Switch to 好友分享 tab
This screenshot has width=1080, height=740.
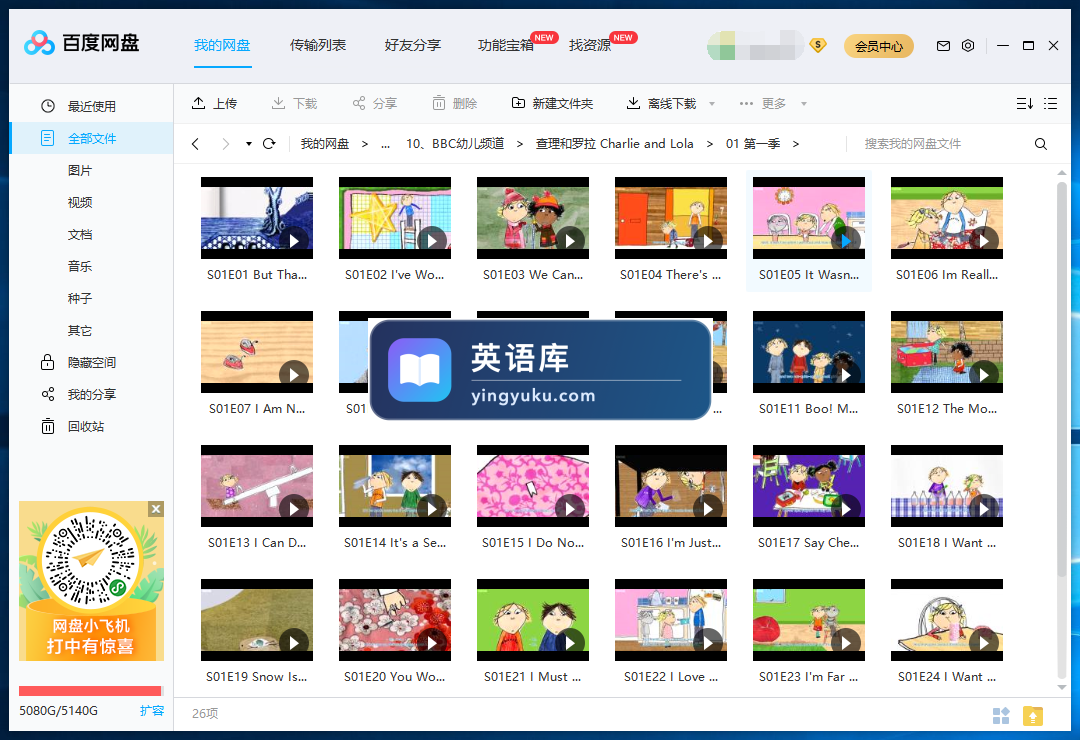413,45
